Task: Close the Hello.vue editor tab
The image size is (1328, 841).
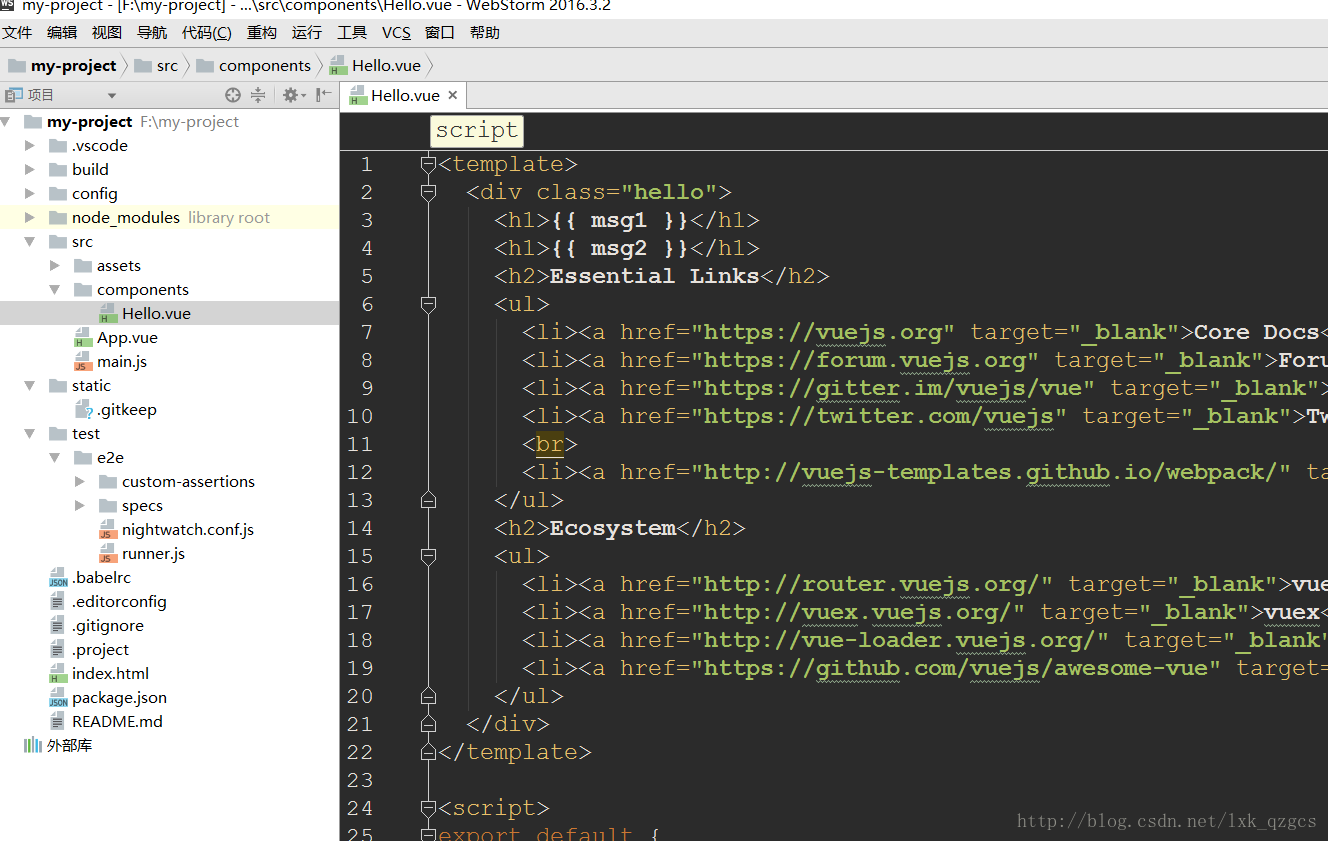Action: coord(452,95)
